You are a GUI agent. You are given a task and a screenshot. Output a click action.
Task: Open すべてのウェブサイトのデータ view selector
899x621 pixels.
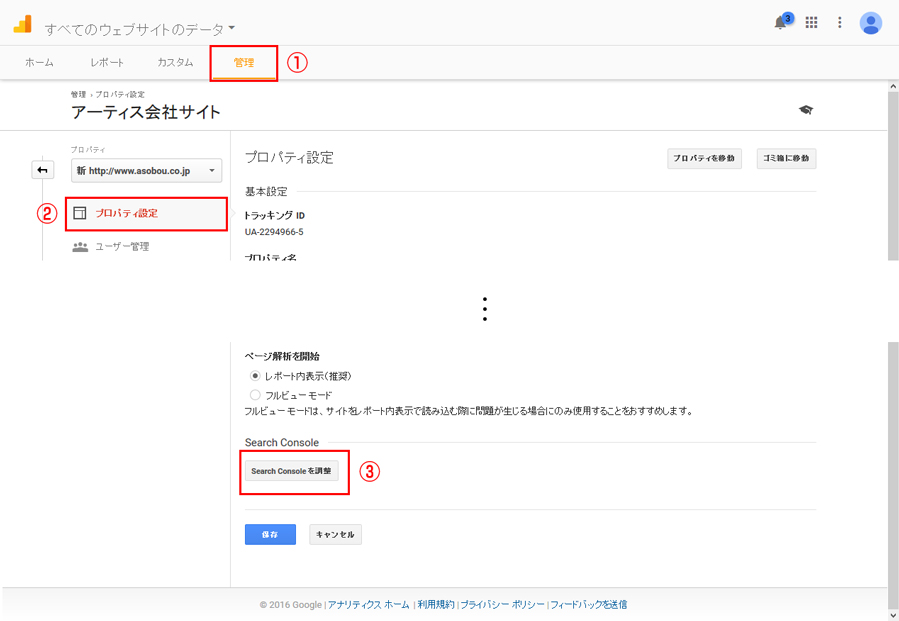coord(140,29)
